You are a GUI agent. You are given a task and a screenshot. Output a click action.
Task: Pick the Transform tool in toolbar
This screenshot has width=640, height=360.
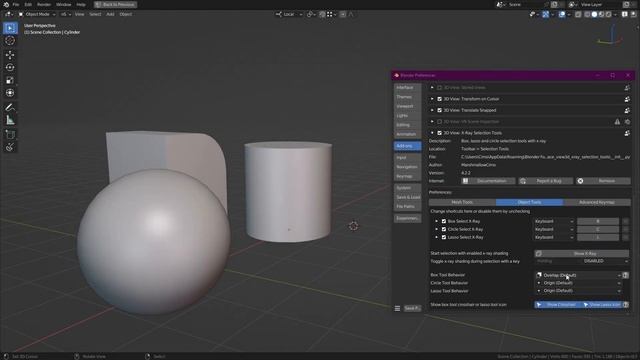(10, 93)
